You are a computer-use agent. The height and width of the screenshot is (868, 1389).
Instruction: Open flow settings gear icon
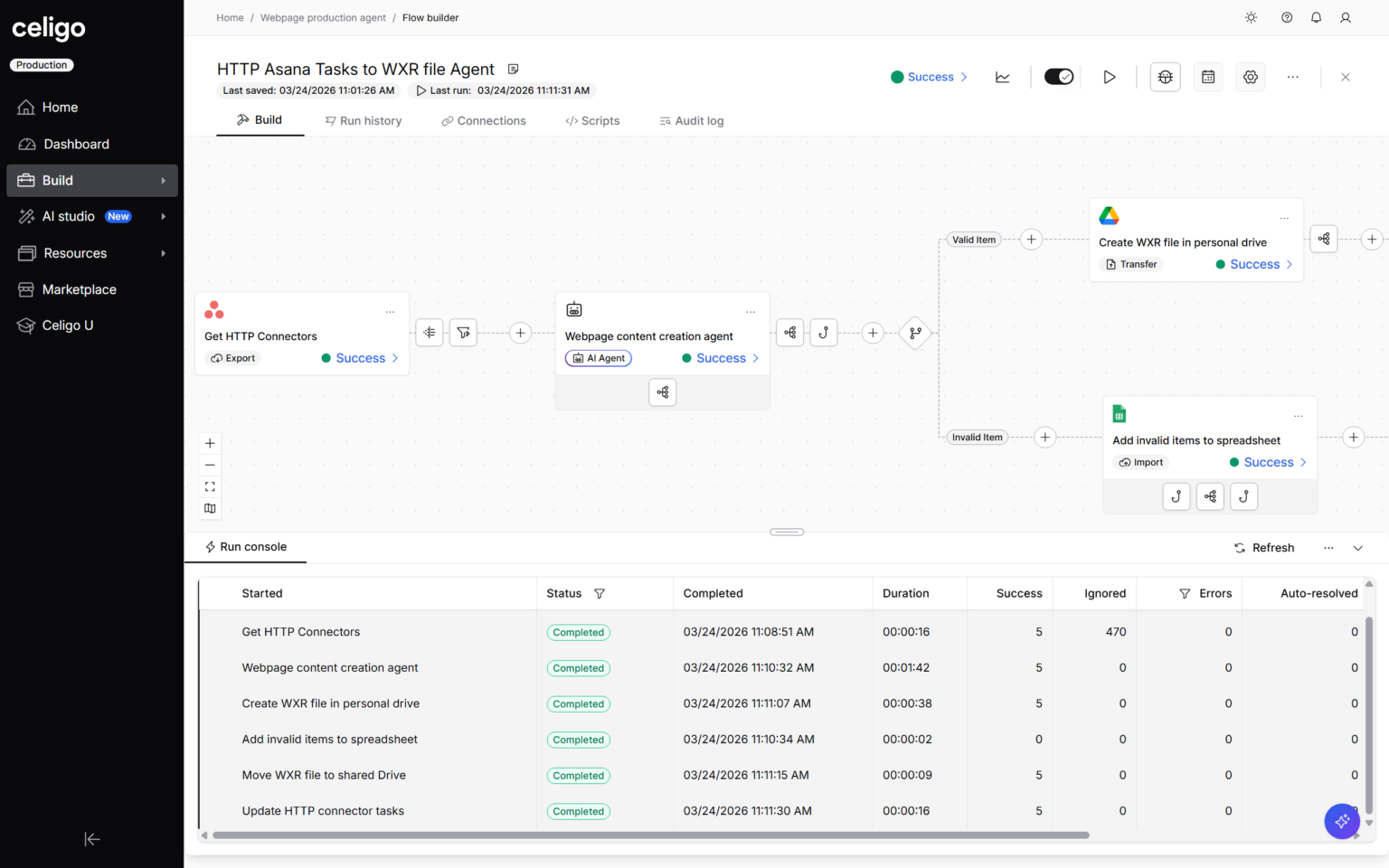click(1251, 78)
